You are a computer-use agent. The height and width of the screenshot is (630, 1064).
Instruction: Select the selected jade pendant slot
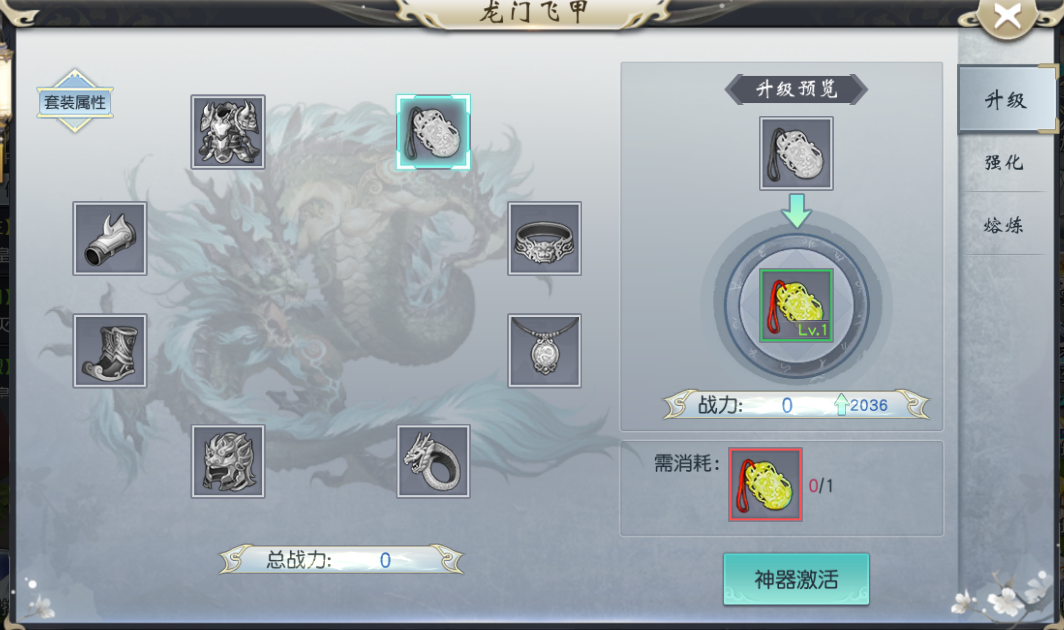click(x=433, y=132)
